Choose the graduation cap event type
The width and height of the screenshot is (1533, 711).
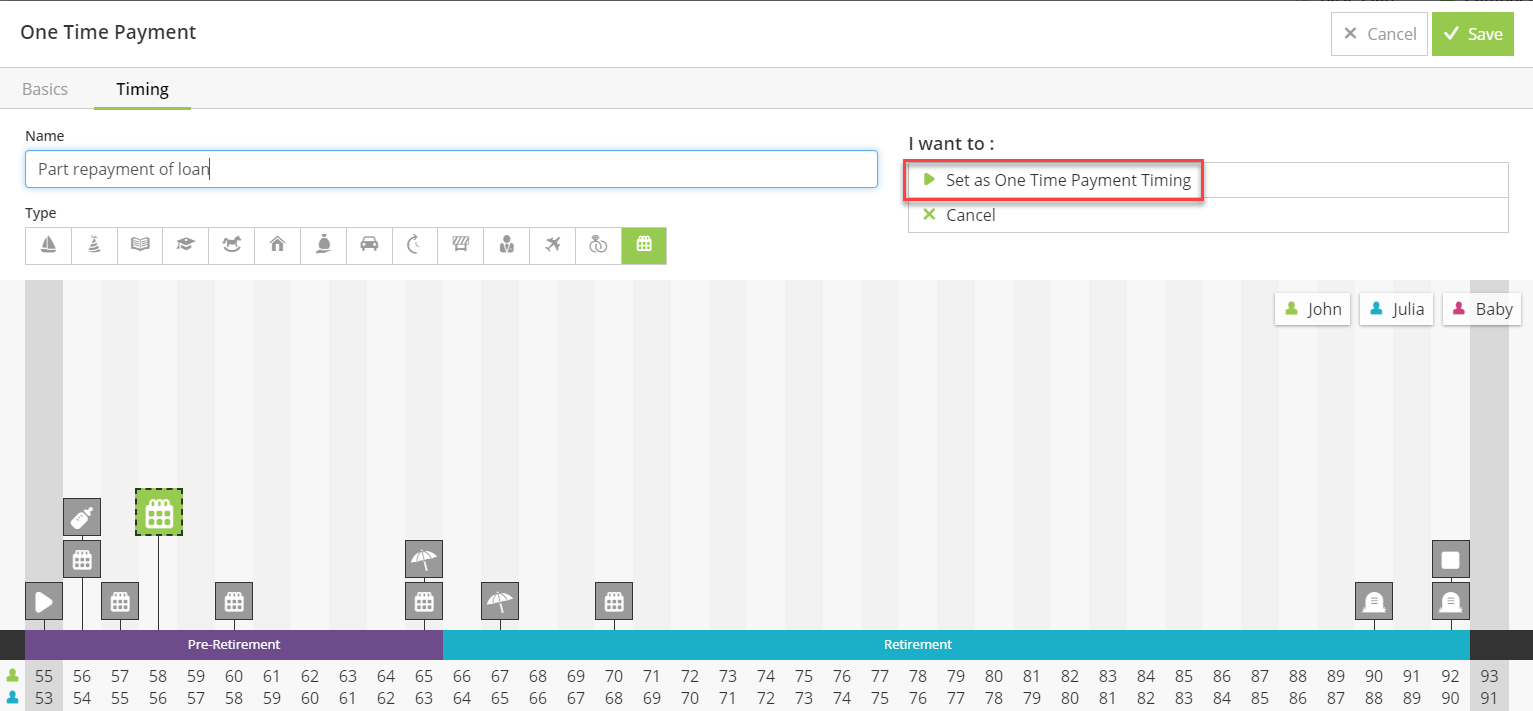coord(186,245)
